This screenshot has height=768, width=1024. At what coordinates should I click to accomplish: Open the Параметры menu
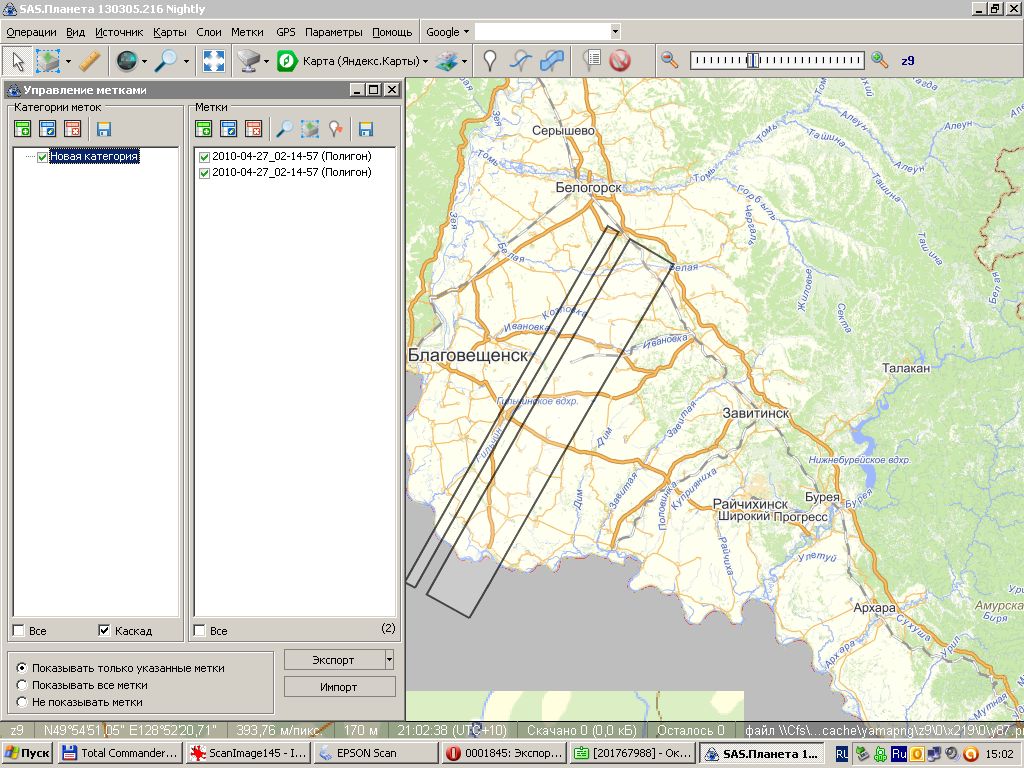pos(334,32)
